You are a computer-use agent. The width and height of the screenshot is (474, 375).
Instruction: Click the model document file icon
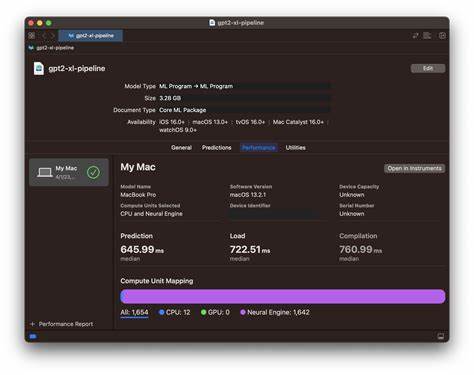tap(39, 68)
